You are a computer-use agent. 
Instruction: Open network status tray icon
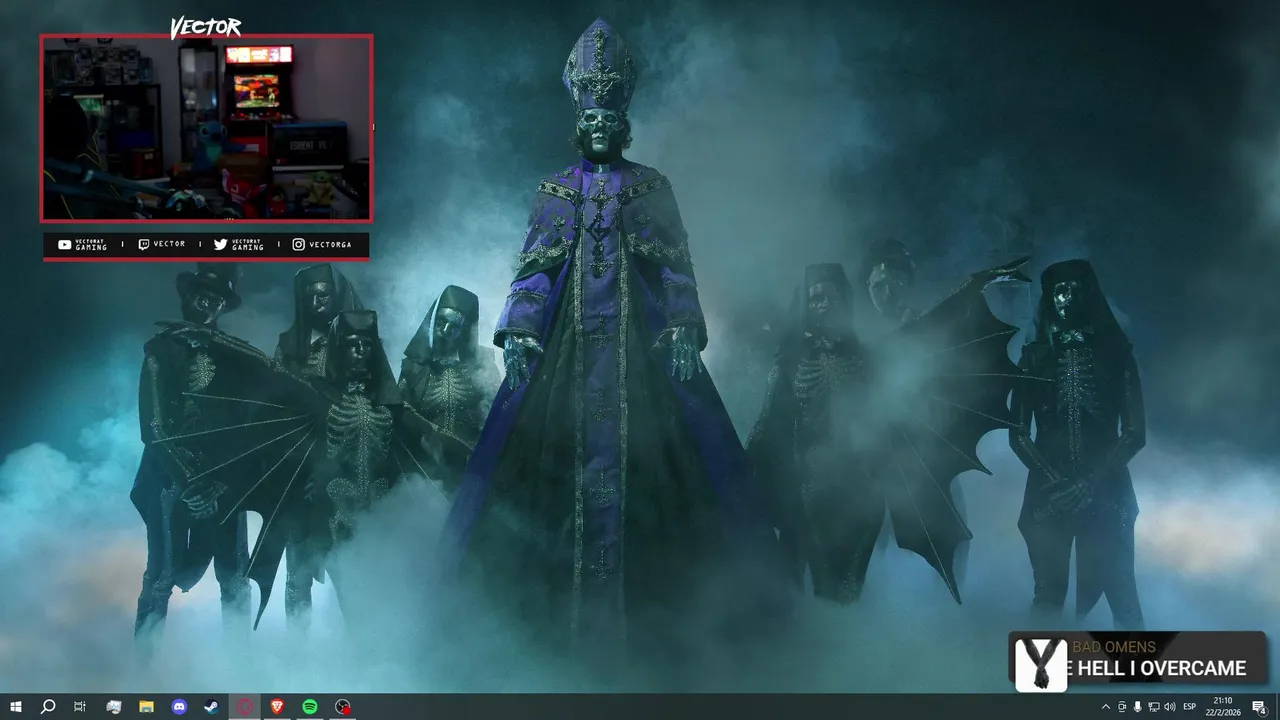pos(1153,707)
